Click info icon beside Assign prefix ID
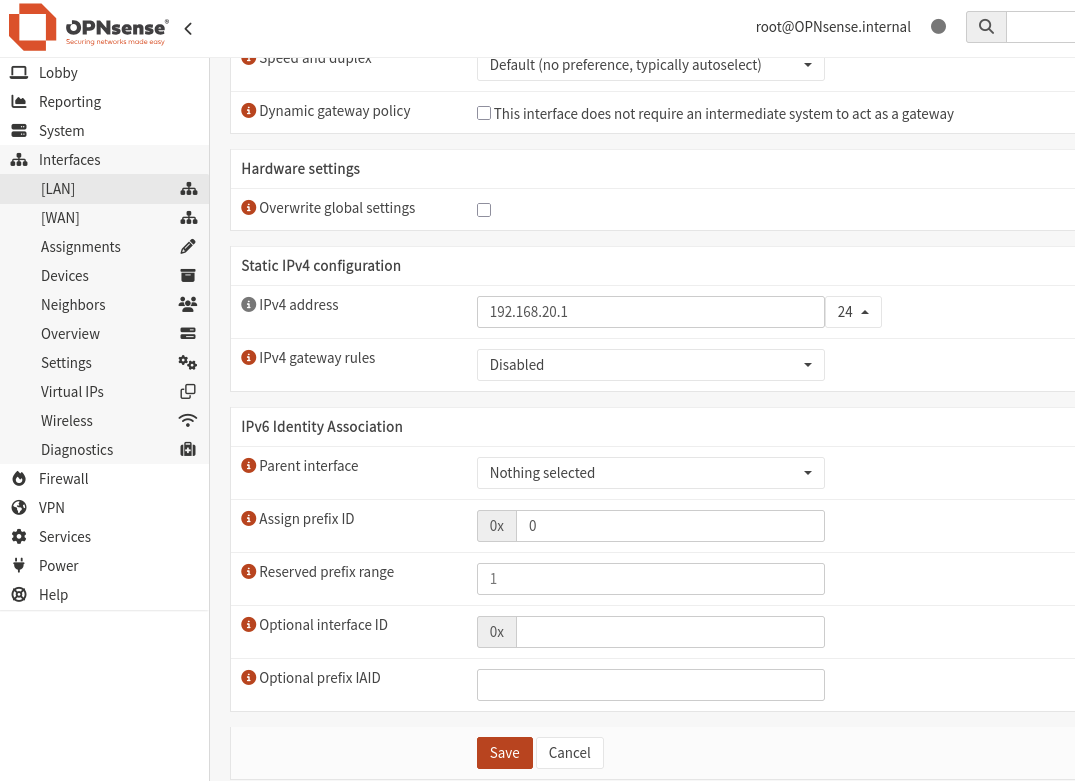 click(x=249, y=518)
